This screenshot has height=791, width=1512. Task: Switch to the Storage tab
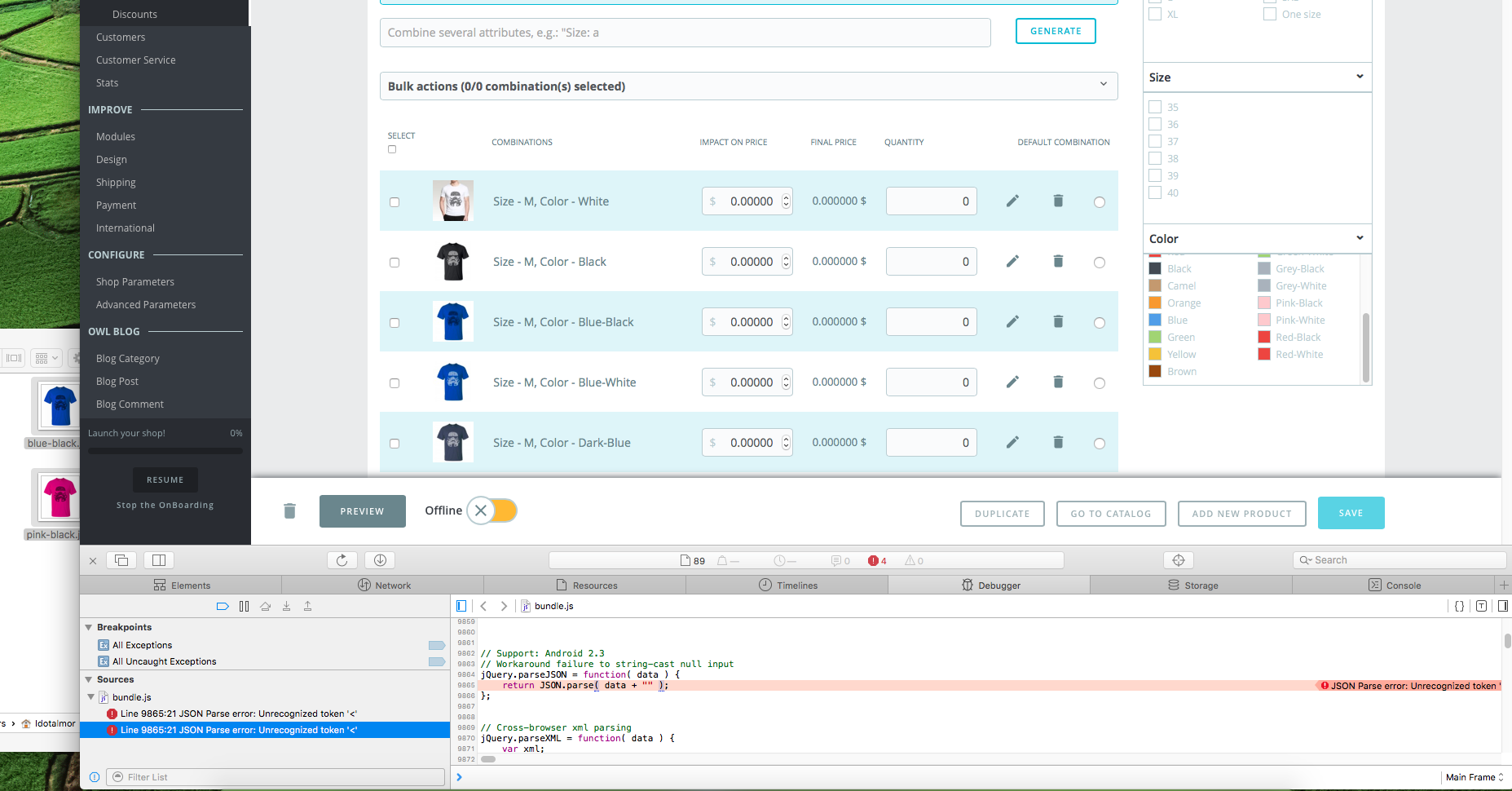pyautogui.click(x=1192, y=585)
